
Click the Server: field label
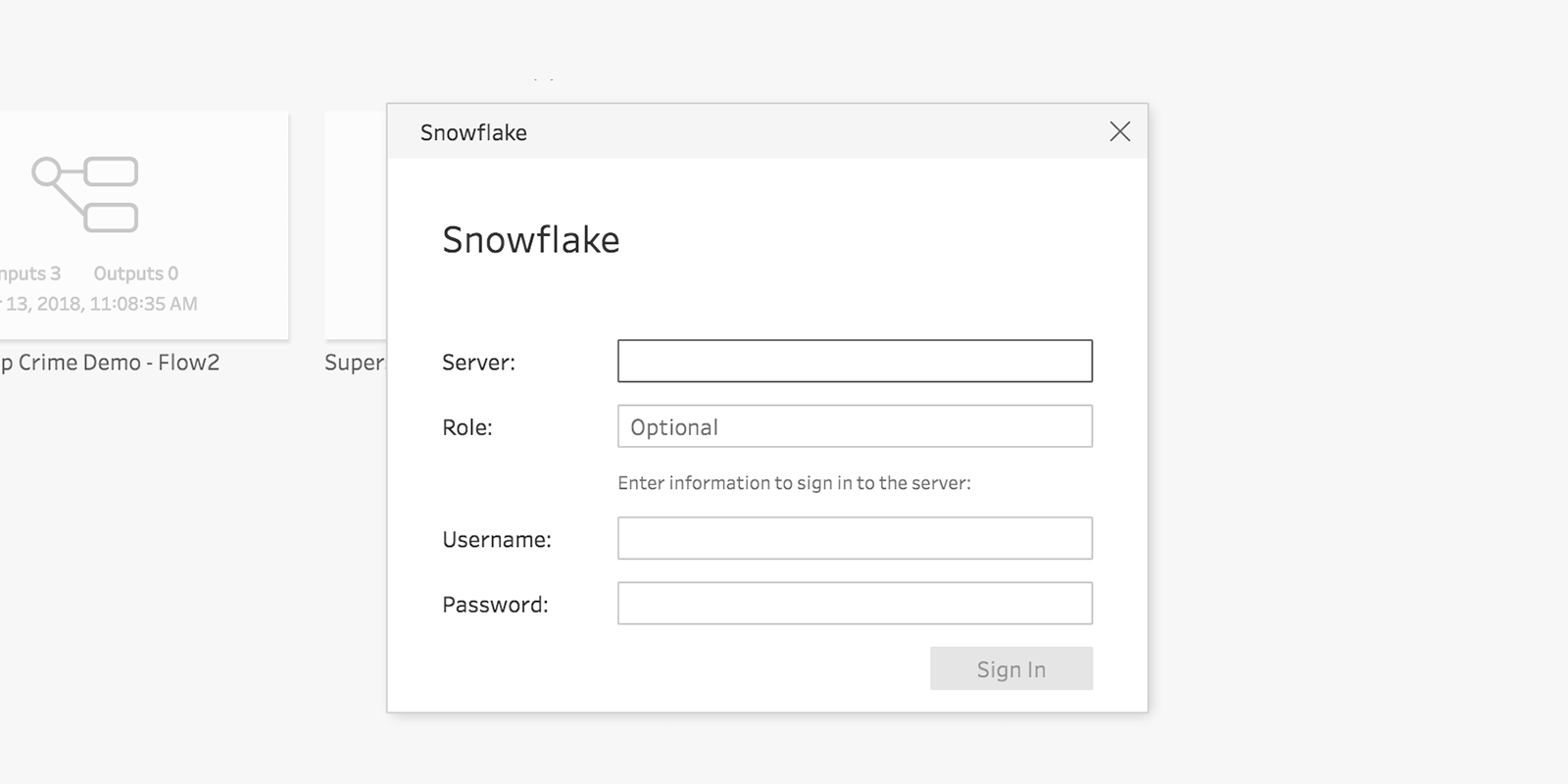coord(478,363)
